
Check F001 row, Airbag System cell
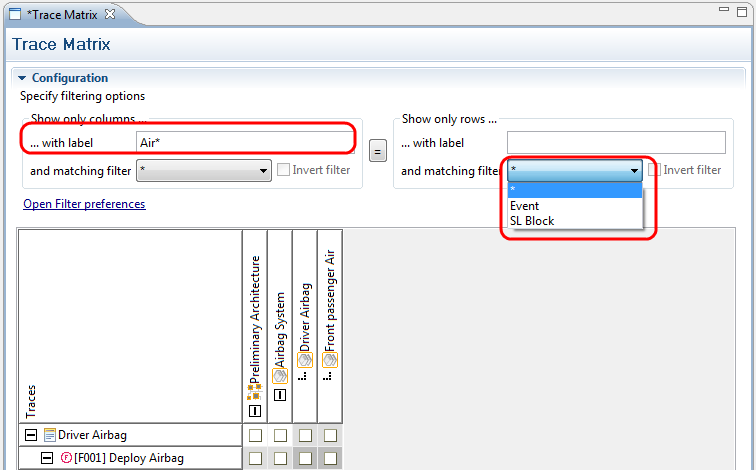280,458
